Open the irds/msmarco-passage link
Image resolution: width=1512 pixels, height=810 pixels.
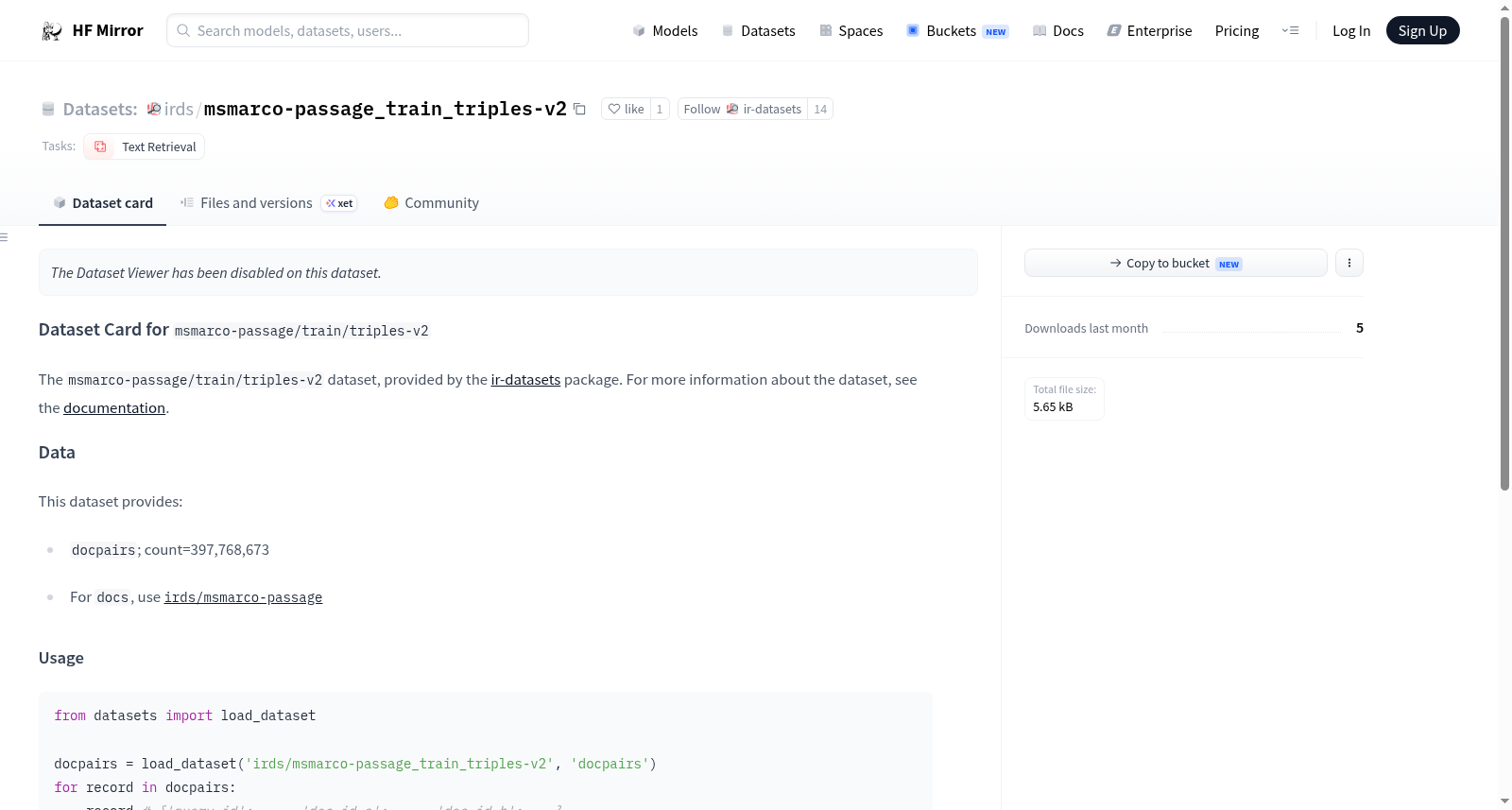tap(243, 597)
